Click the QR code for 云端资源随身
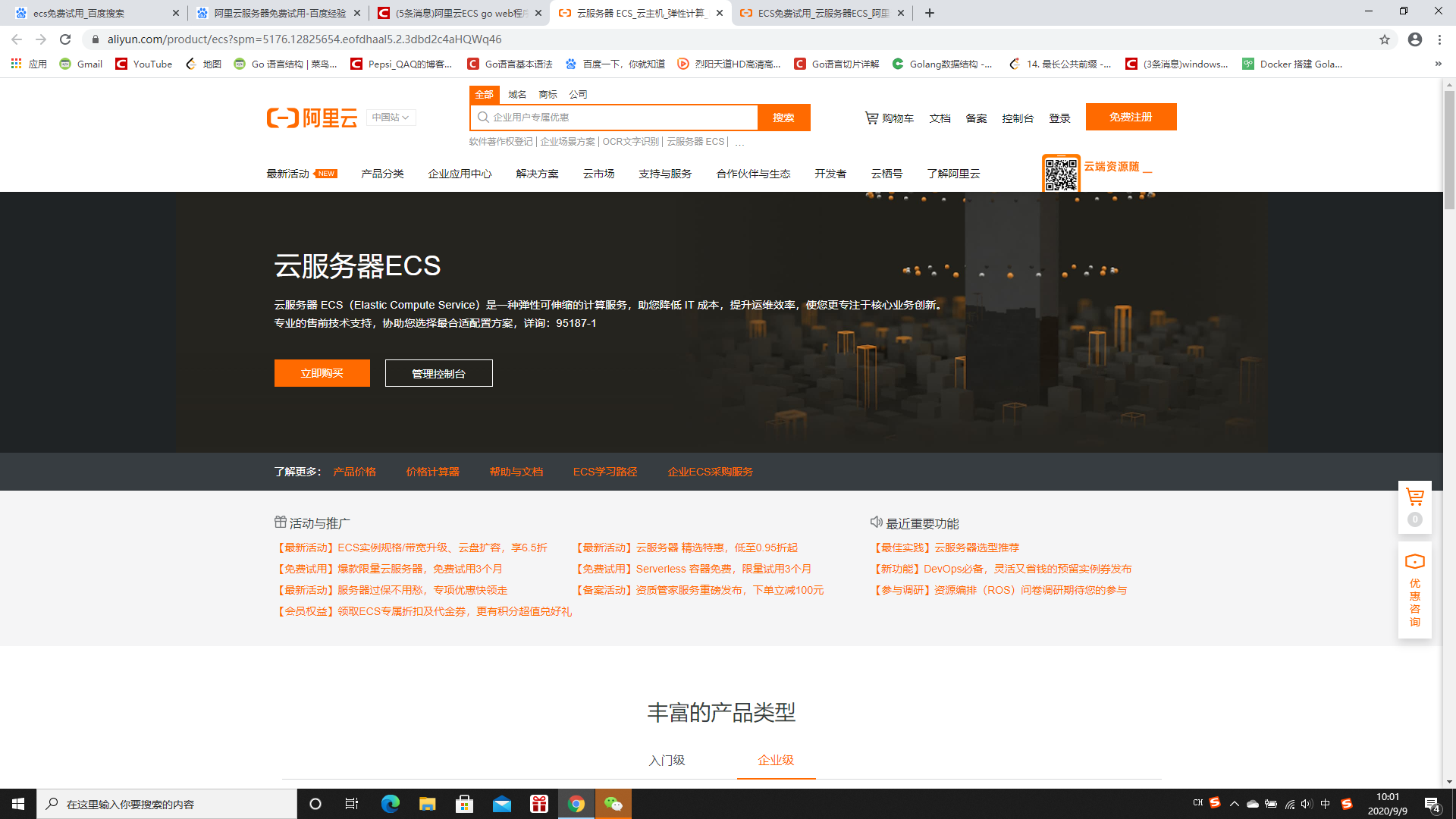Image resolution: width=1456 pixels, height=819 pixels. coord(1062,172)
